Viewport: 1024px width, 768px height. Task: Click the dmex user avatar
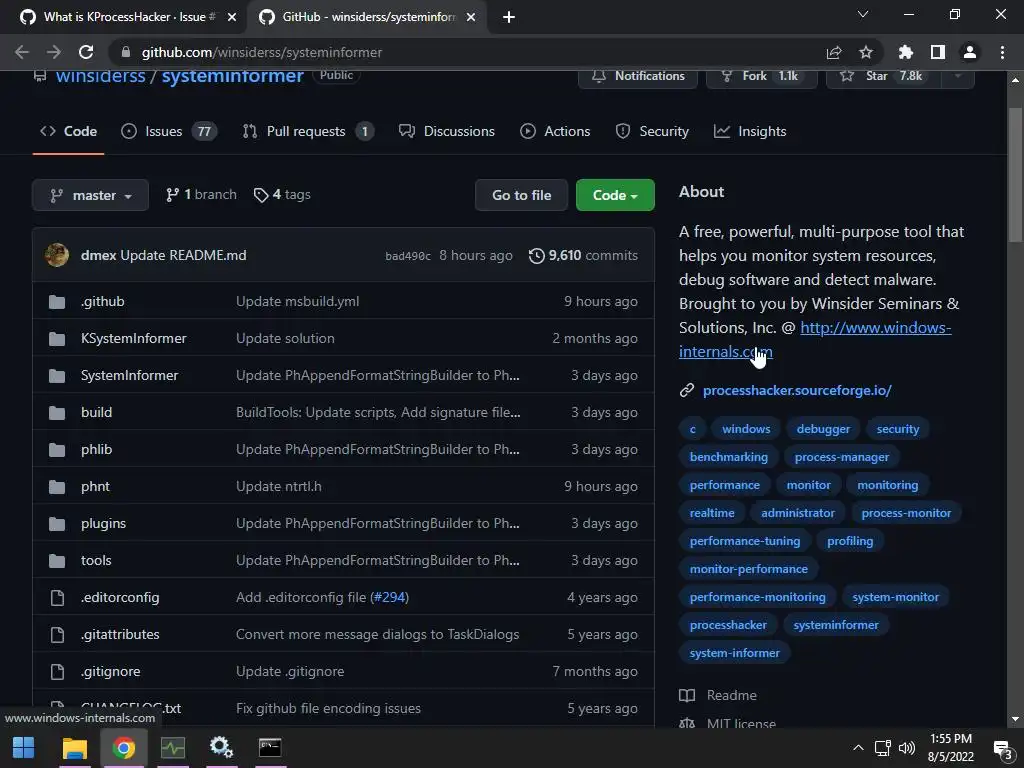(57, 255)
